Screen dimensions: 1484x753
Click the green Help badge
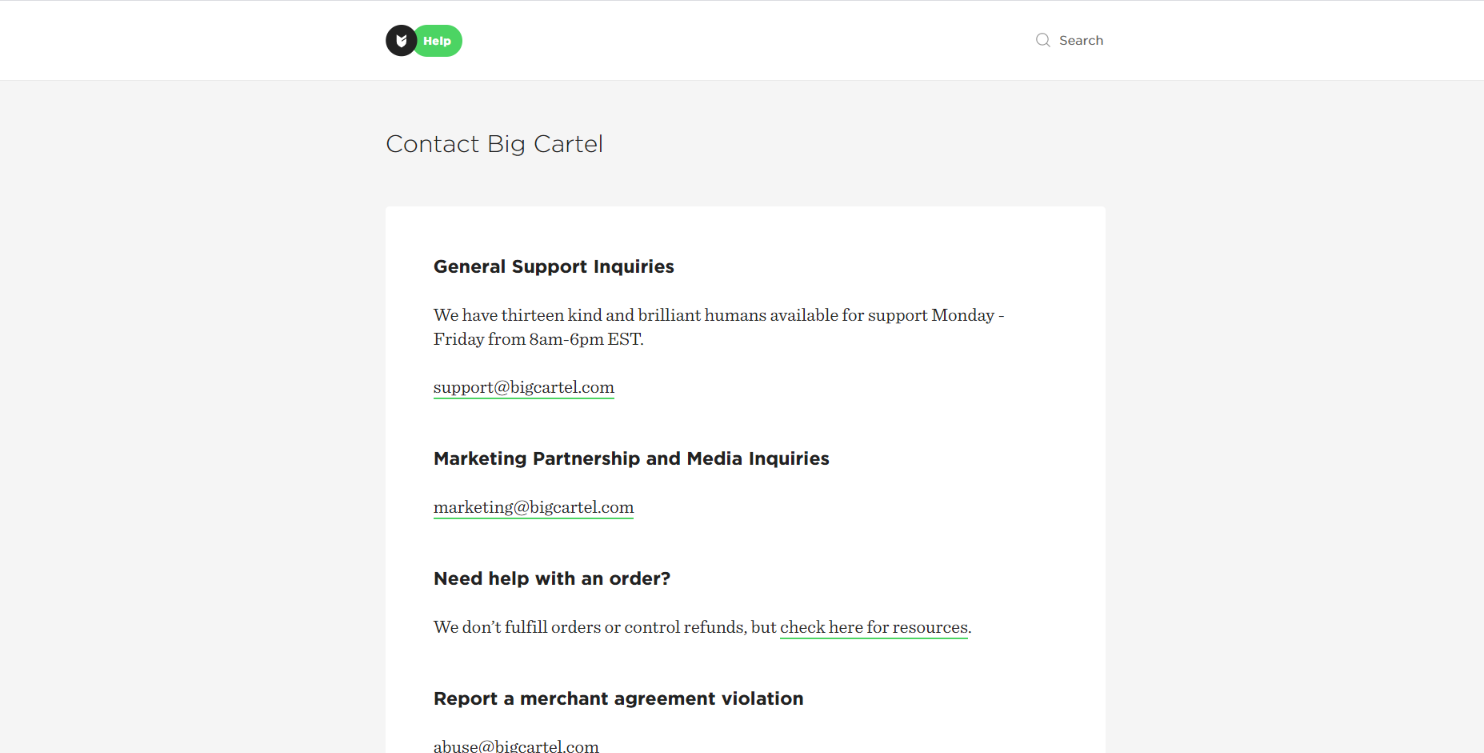point(438,41)
